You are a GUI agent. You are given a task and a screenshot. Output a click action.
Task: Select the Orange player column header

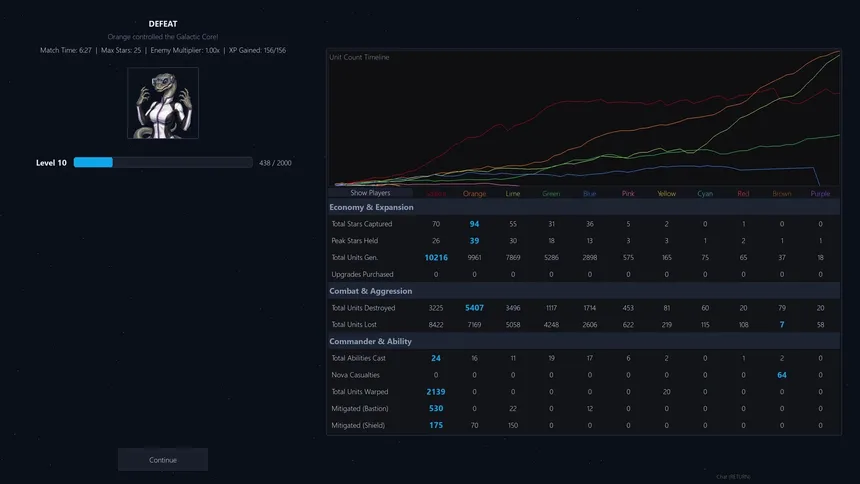tap(474, 194)
